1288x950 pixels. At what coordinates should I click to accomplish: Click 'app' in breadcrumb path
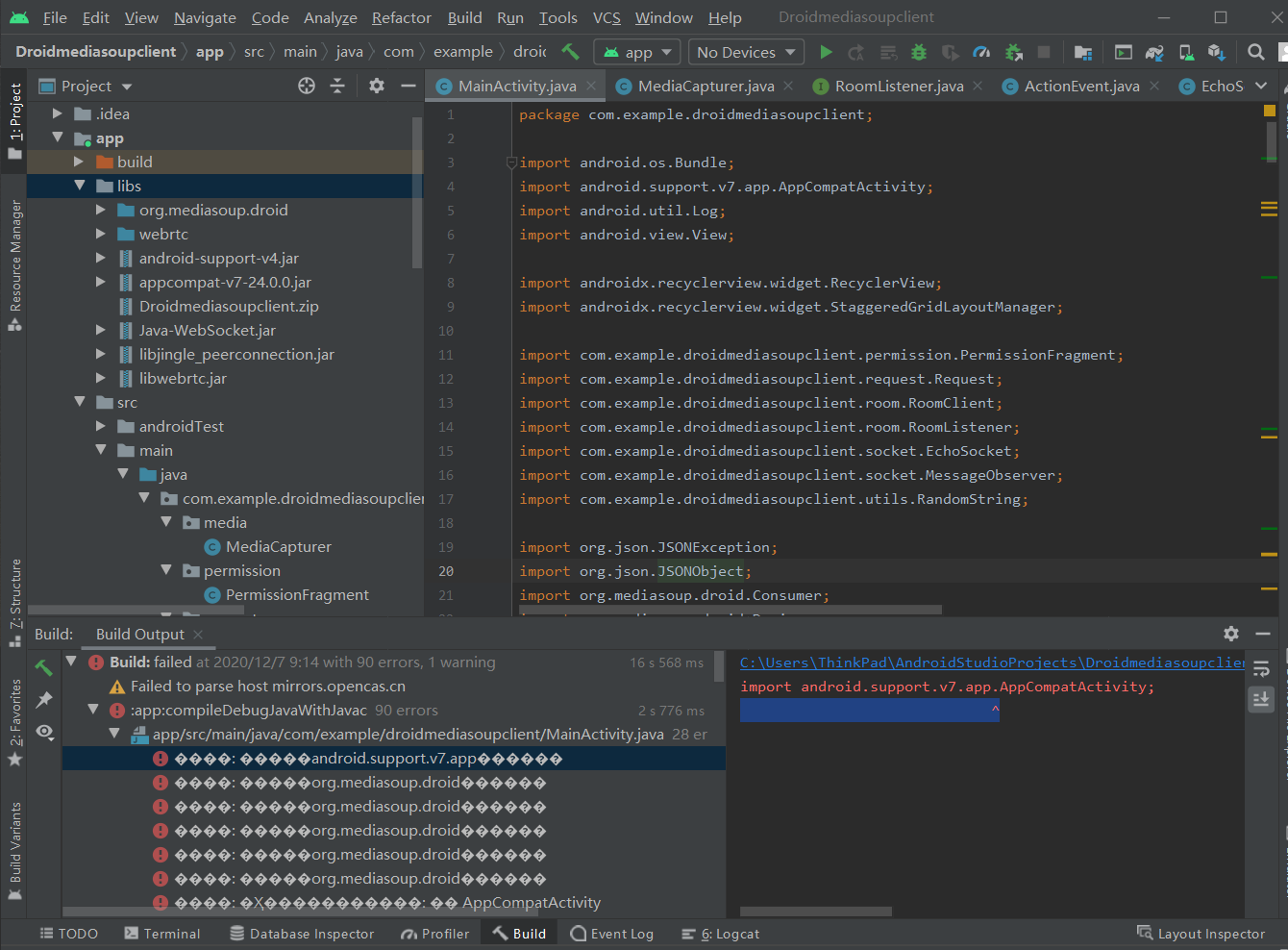coord(210,52)
